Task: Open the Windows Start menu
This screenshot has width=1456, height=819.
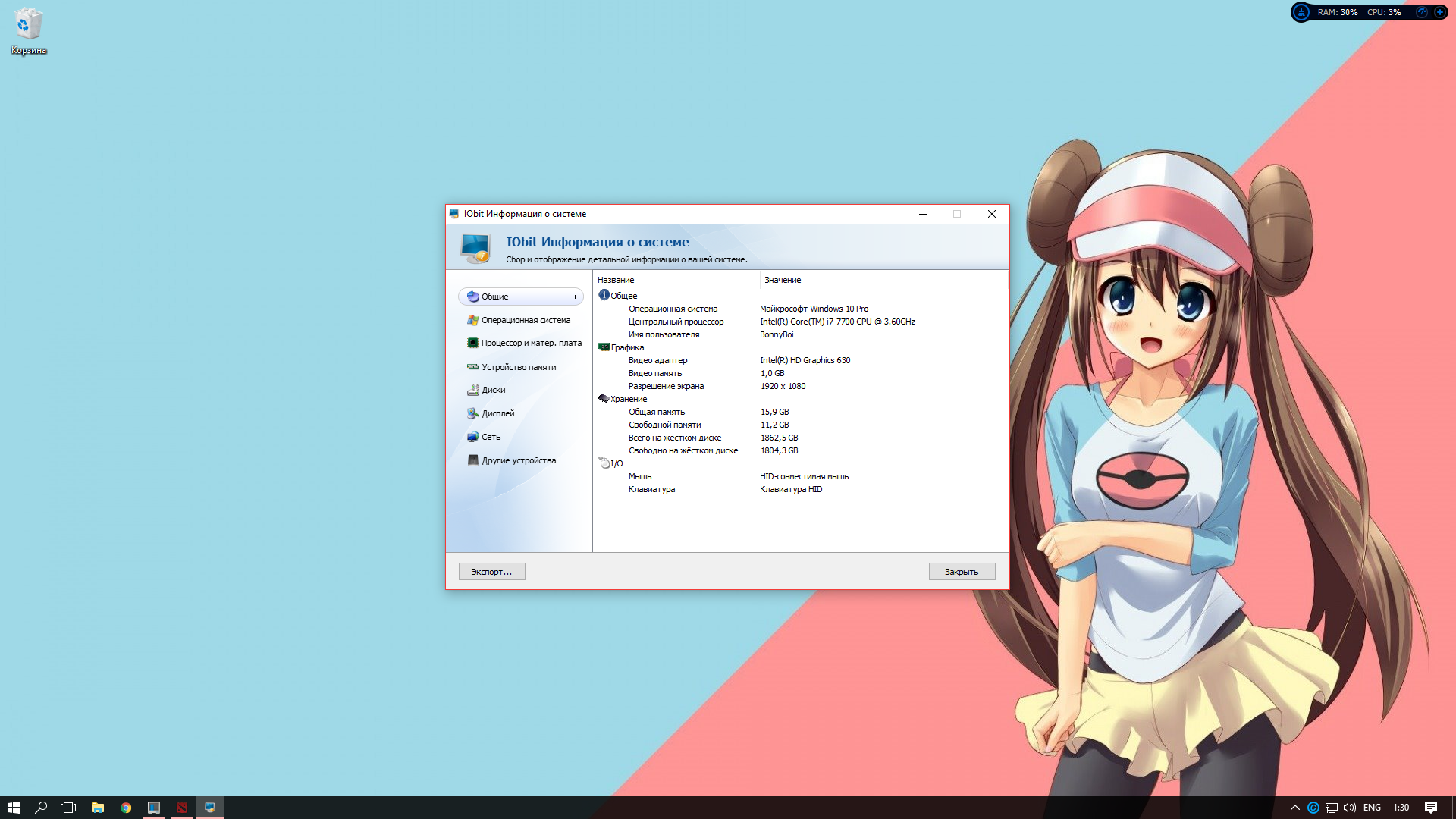Action: [x=13, y=808]
